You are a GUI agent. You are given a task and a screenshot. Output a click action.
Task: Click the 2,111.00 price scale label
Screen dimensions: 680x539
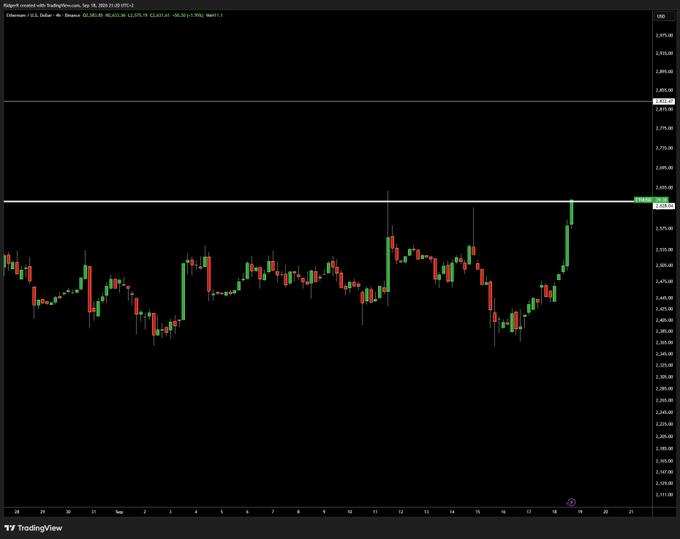click(x=664, y=495)
